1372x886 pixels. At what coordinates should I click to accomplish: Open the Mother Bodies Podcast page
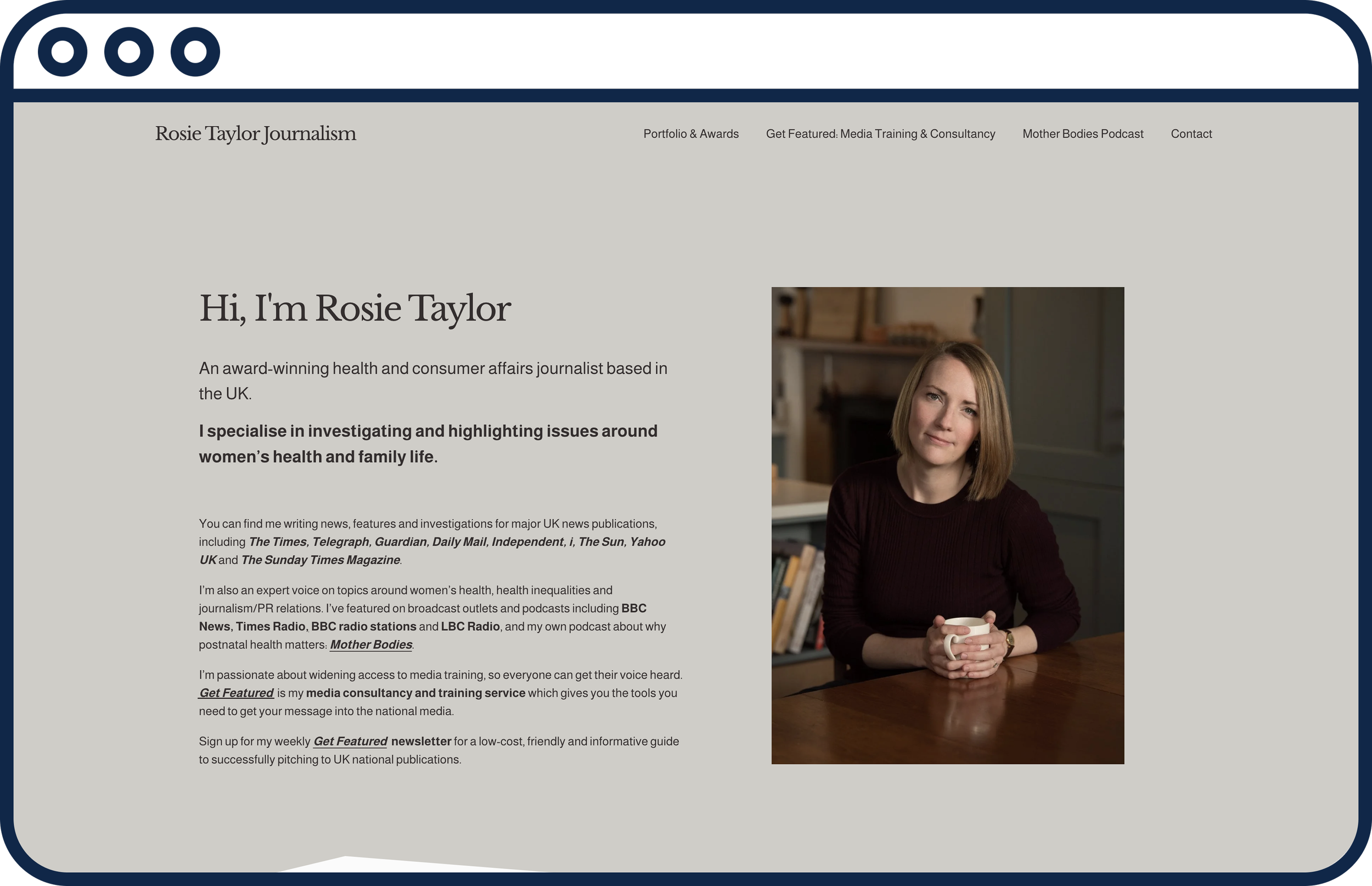click(x=1083, y=133)
